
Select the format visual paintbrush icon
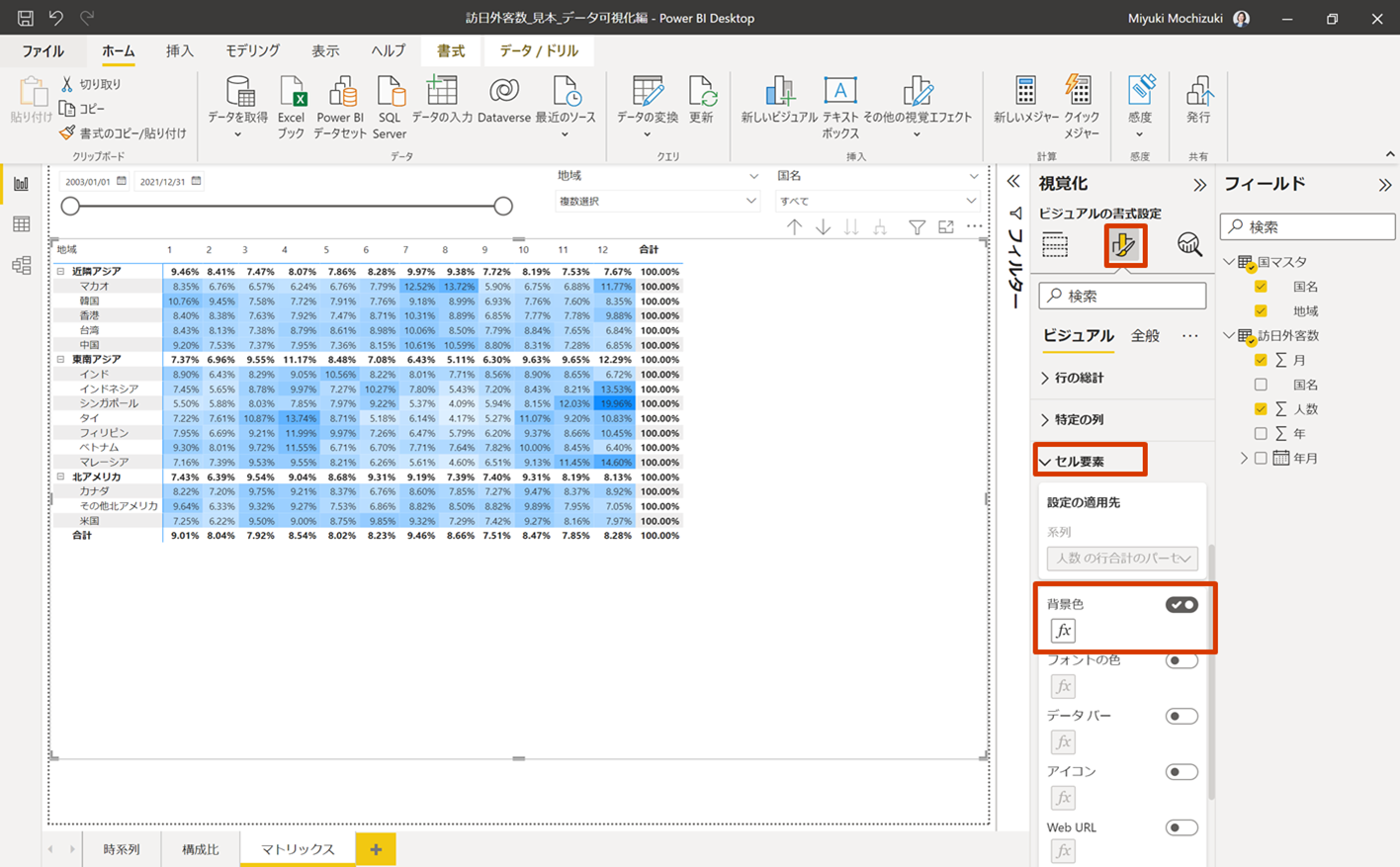pos(1124,244)
